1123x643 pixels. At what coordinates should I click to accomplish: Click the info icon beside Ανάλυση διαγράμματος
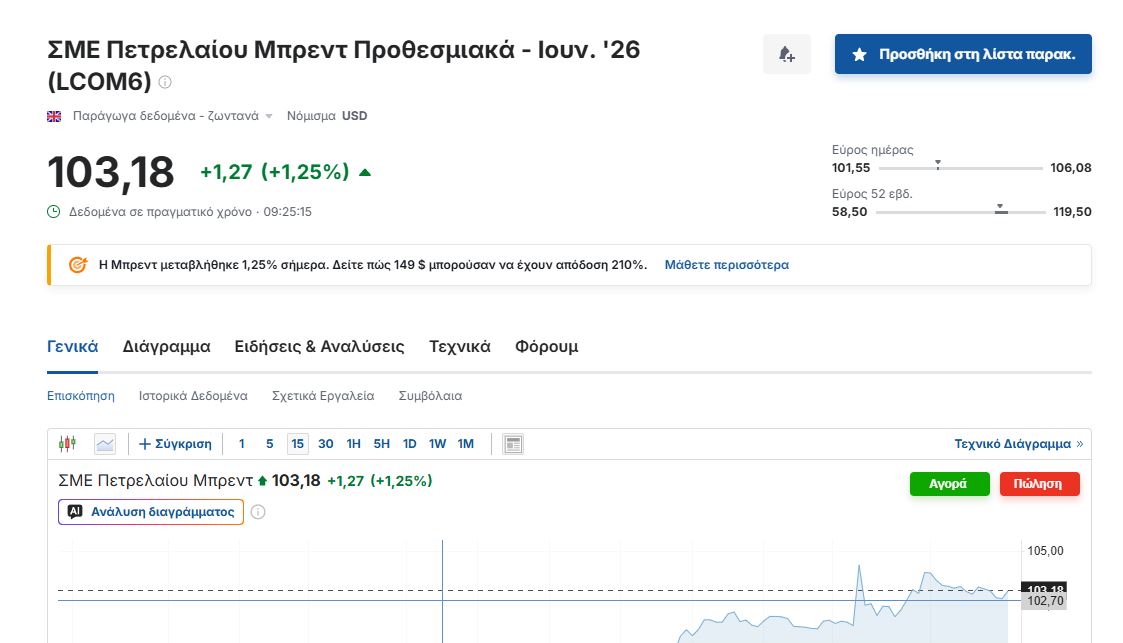258,512
